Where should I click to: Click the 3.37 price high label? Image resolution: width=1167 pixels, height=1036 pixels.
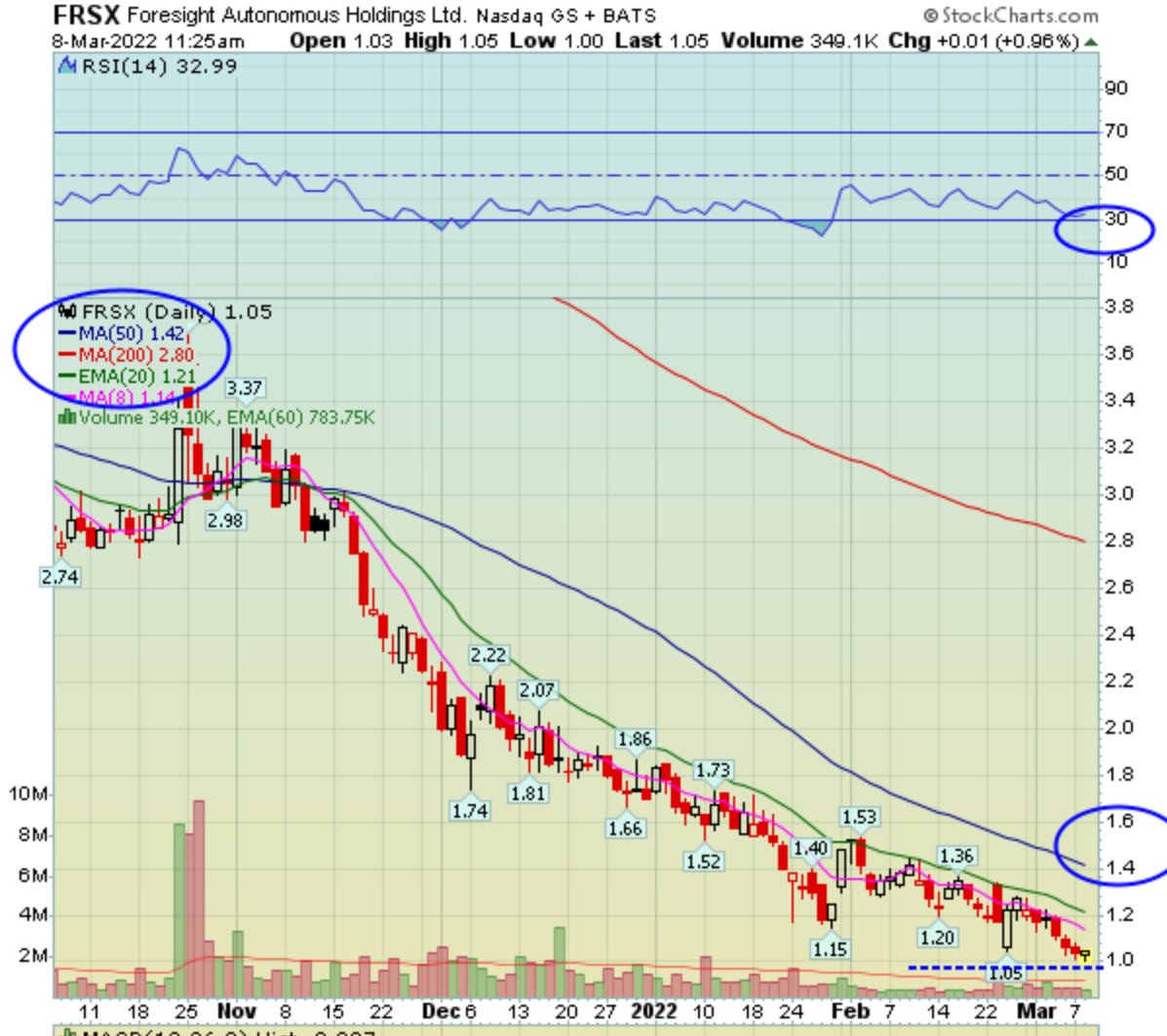(x=244, y=388)
